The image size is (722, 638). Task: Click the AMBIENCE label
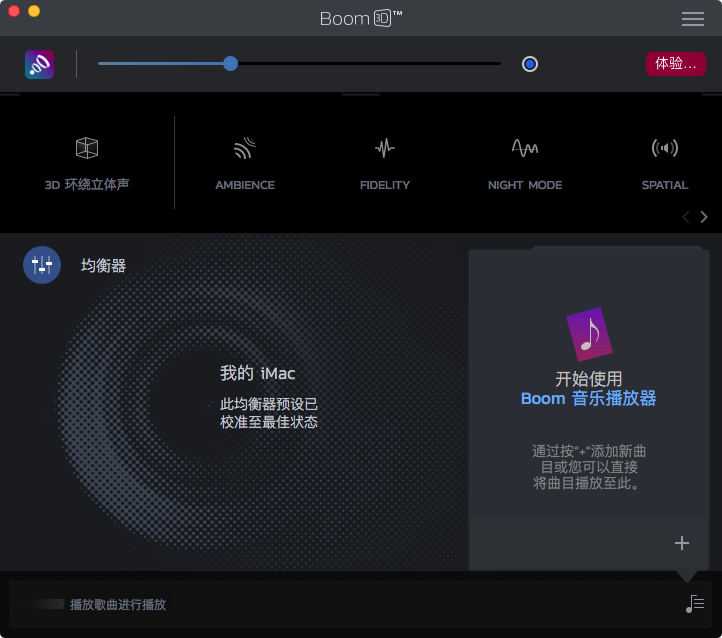tap(245, 185)
